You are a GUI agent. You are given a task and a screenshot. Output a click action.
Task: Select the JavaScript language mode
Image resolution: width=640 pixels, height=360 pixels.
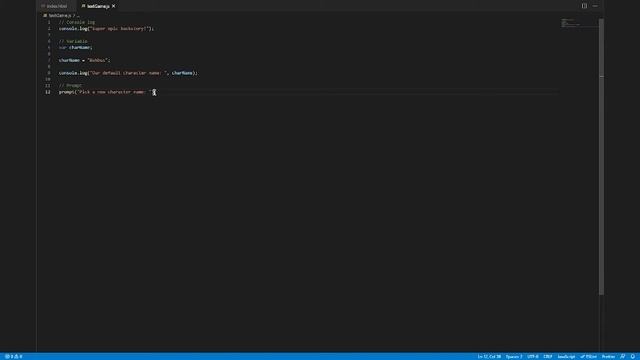[566, 356]
